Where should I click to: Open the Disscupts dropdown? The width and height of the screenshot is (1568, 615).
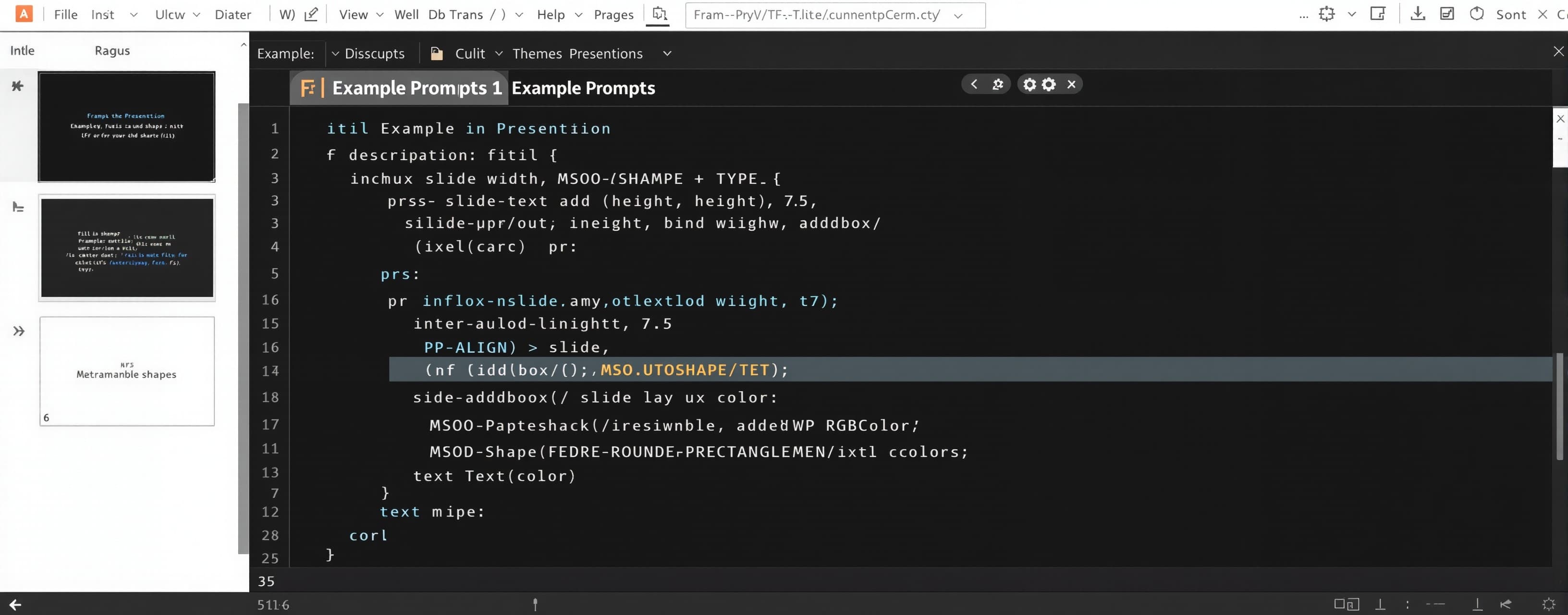click(x=367, y=54)
